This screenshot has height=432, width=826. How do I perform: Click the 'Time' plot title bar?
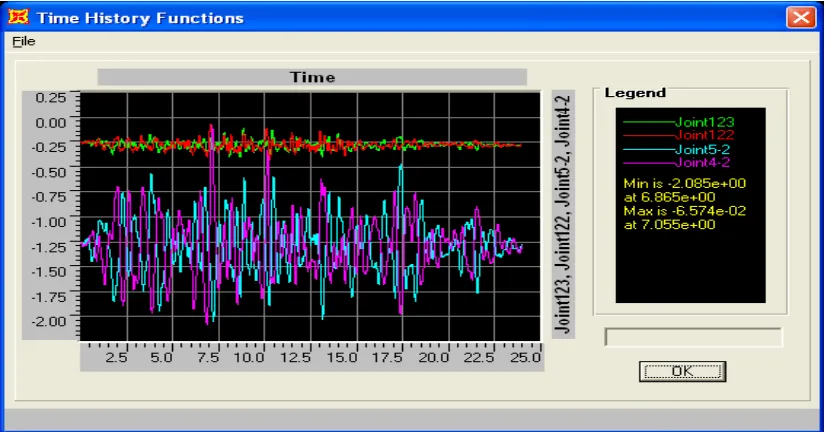click(x=312, y=77)
